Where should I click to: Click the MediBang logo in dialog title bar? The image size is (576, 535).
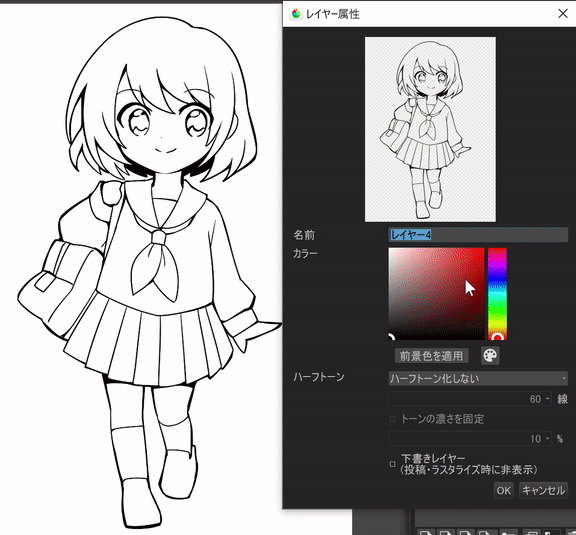click(x=296, y=14)
